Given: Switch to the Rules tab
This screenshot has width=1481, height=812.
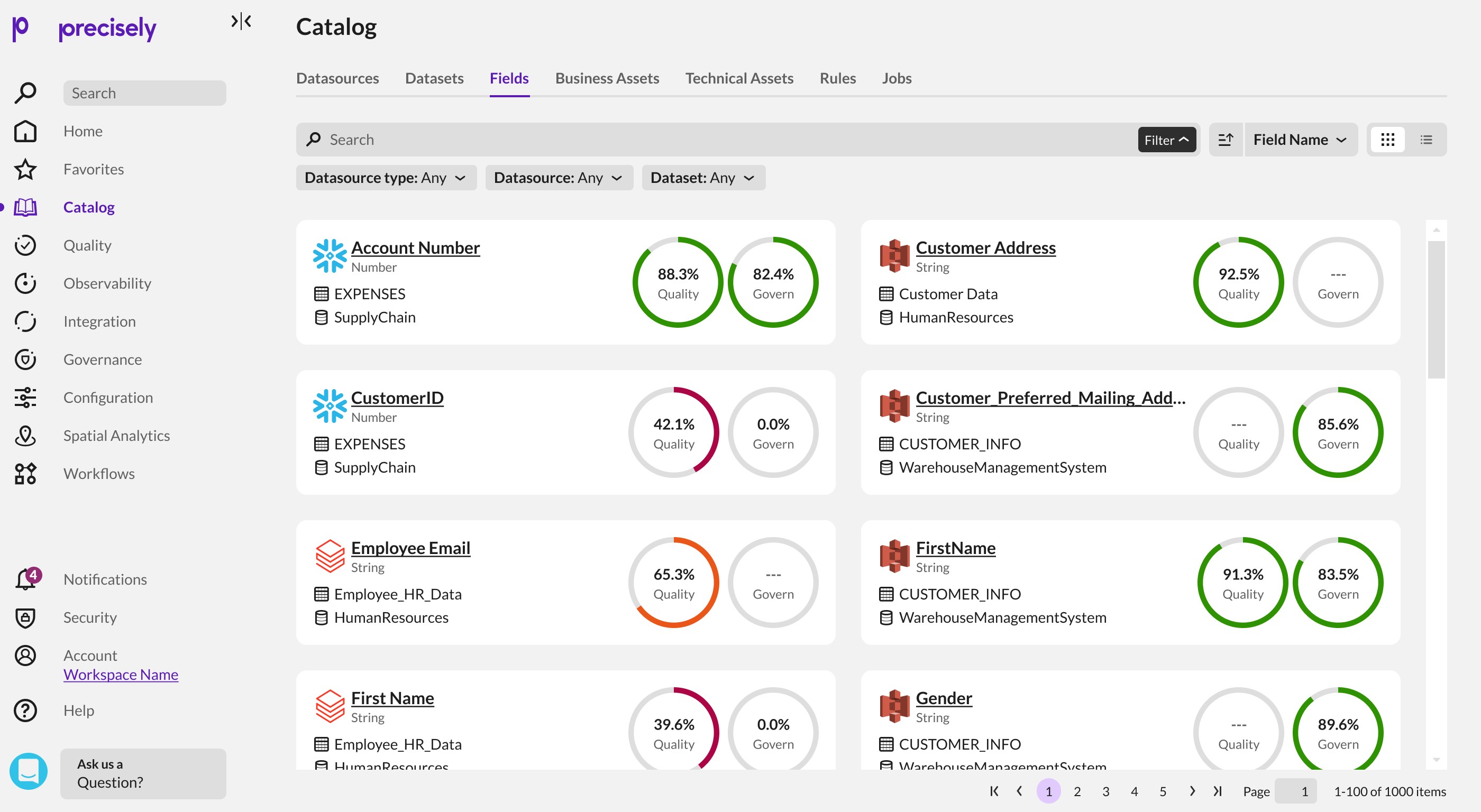Looking at the screenshot, I should pyautogui.click(x=838, y=78).
